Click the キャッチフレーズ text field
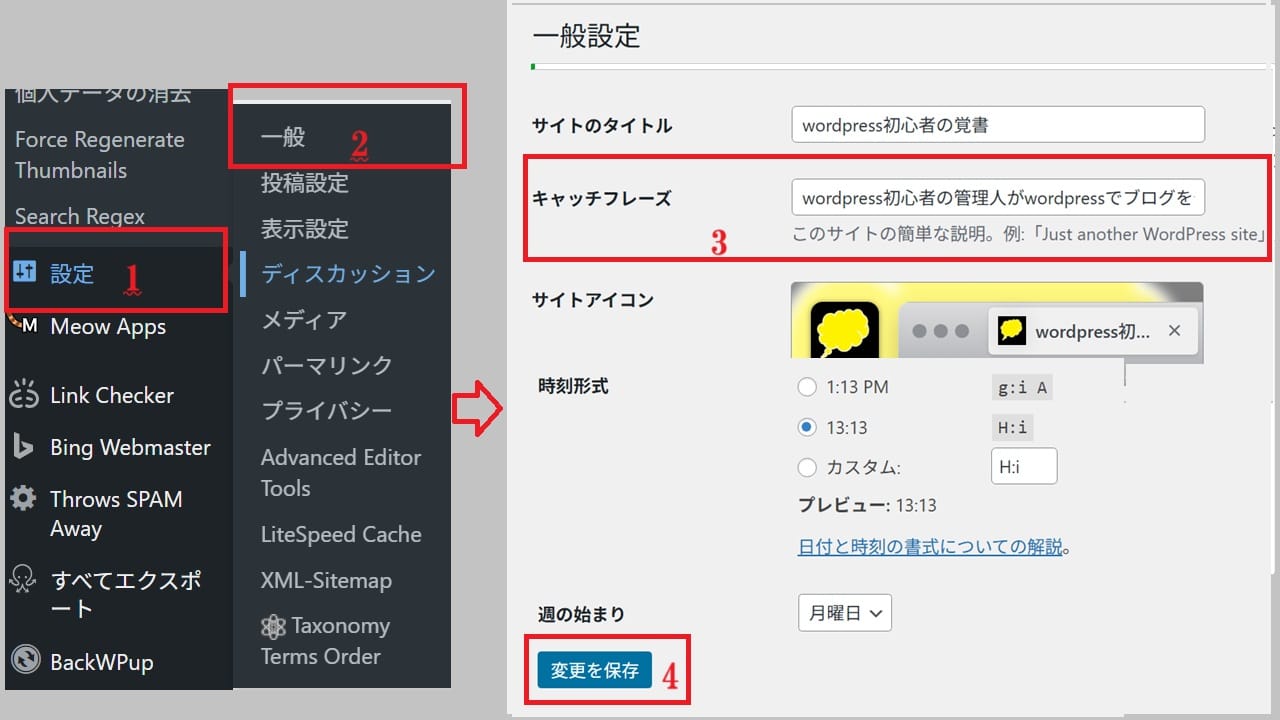Screen dimensions: 1280x720 point(997,198)
